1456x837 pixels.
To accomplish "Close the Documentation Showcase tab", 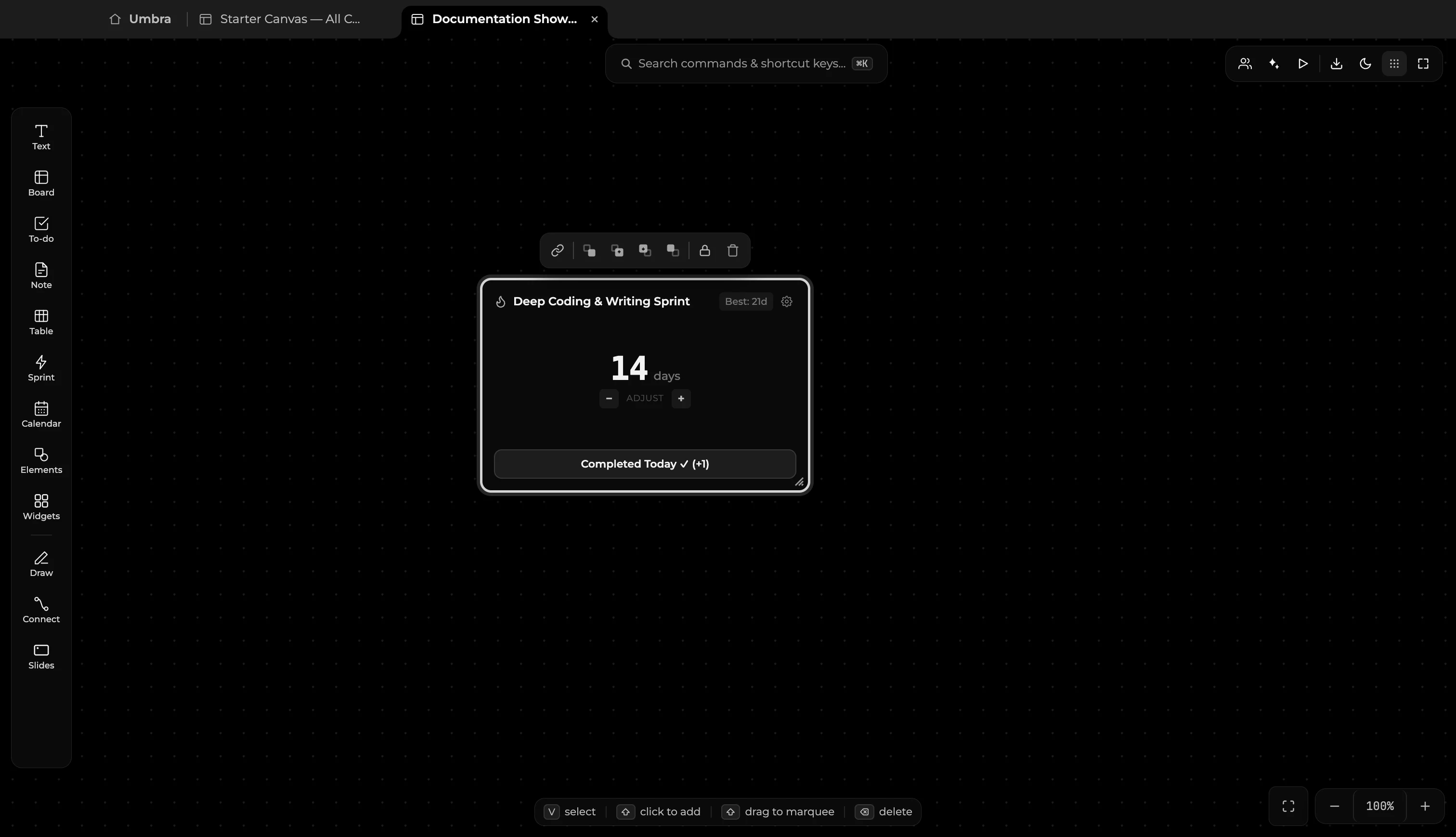I will click(595, 19).
